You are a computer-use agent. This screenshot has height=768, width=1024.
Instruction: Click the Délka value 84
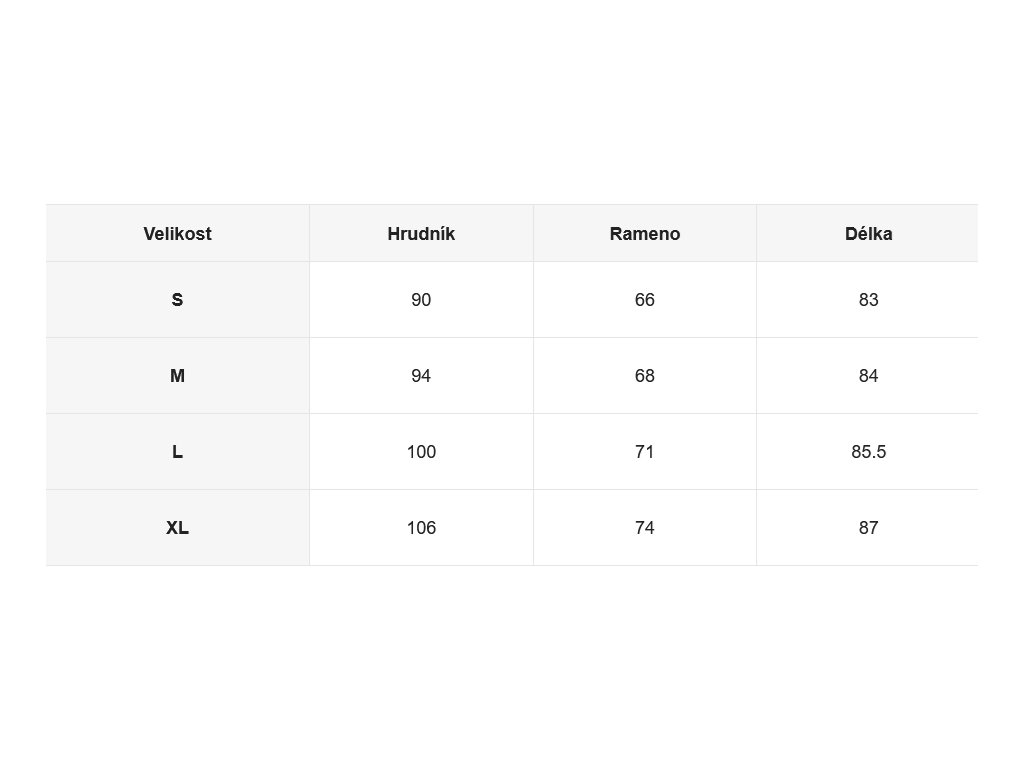click(869, 376)
